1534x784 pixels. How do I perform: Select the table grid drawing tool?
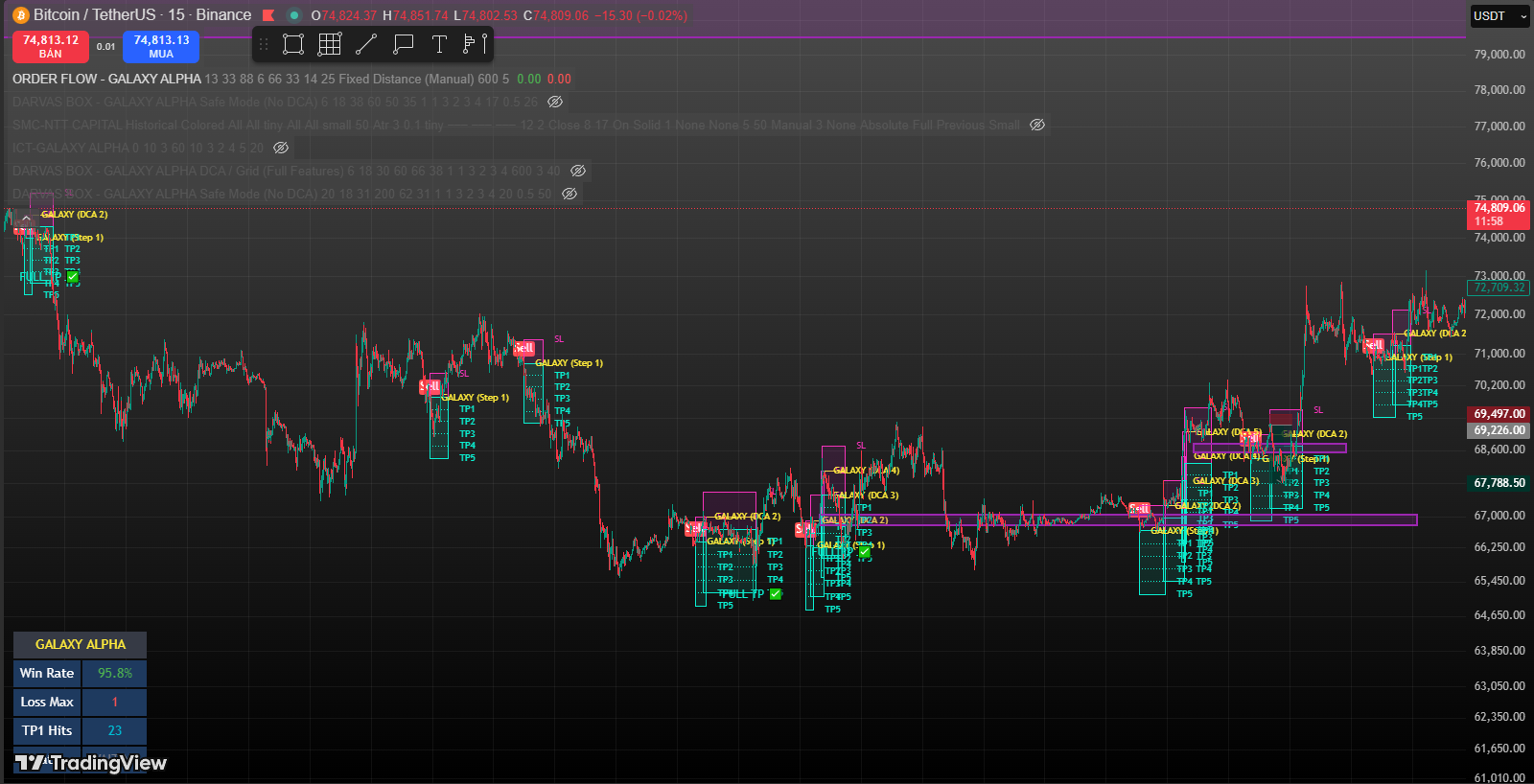tap(330, 44)
